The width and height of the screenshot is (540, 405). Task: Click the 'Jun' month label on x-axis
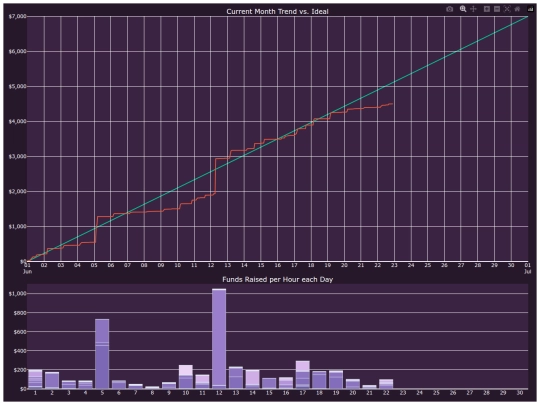27,271
